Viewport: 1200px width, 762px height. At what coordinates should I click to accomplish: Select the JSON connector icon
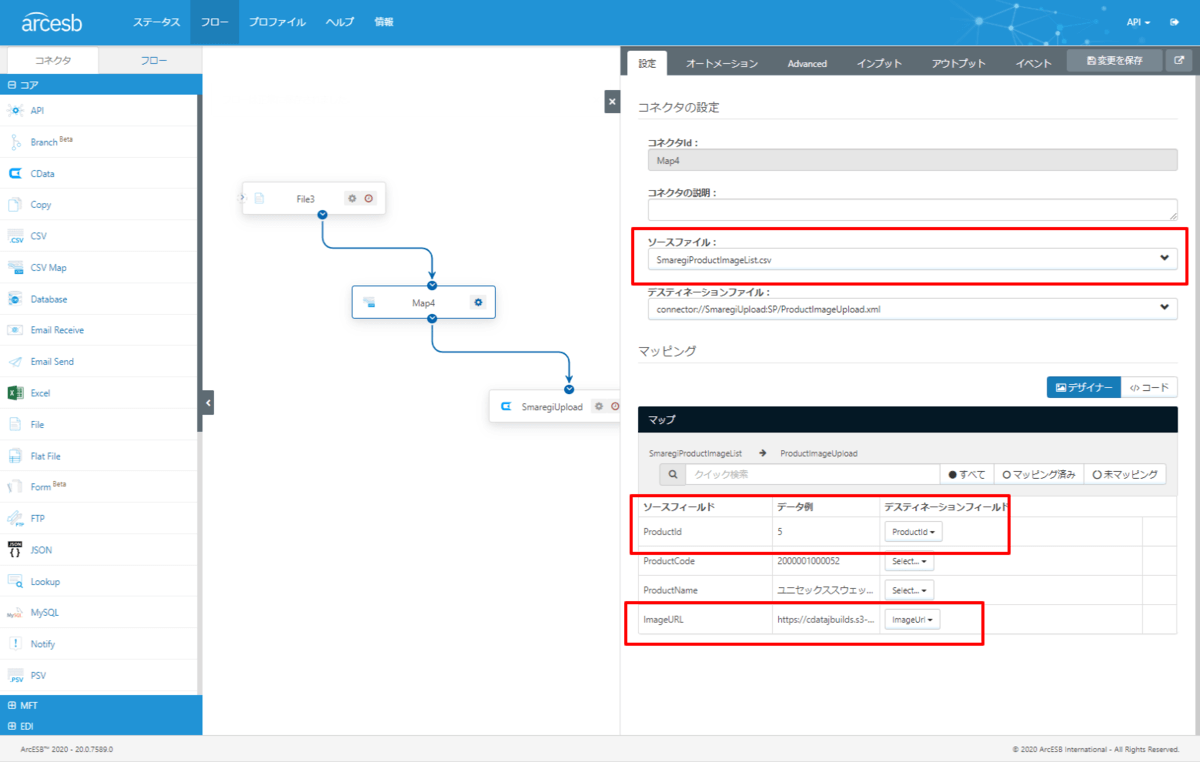point(15,550)
